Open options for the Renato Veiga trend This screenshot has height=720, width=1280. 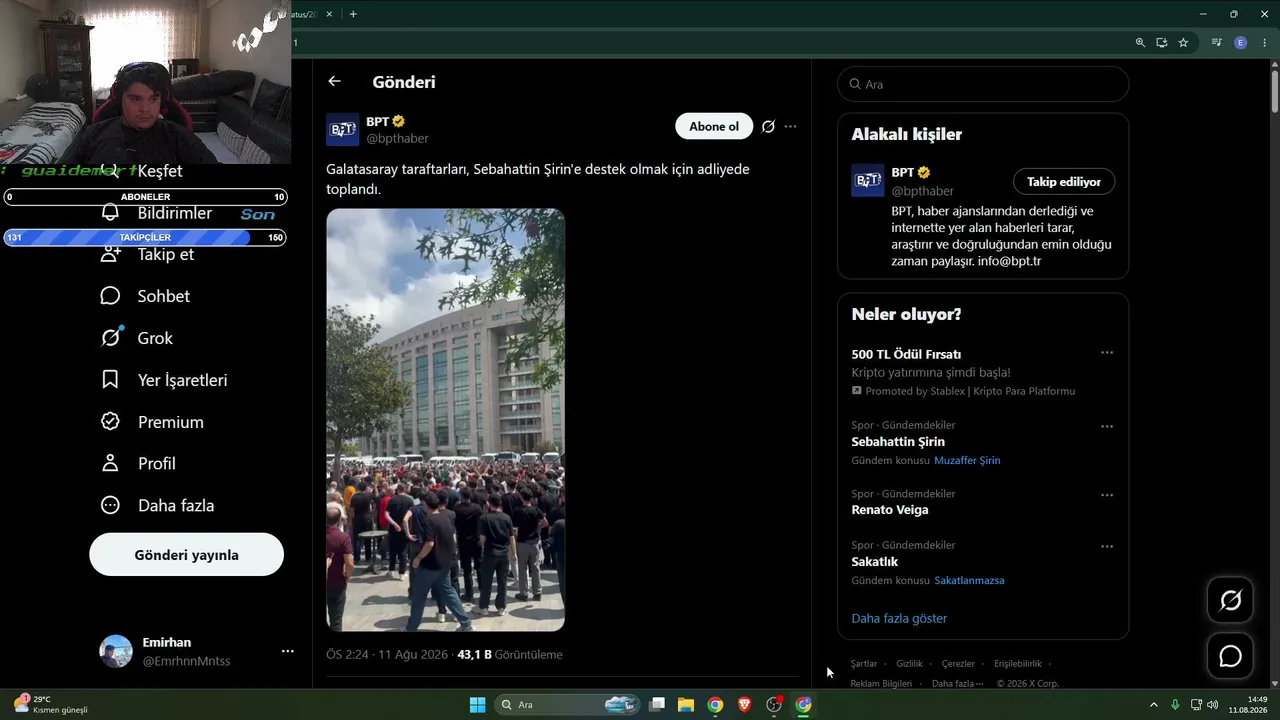1107,495
